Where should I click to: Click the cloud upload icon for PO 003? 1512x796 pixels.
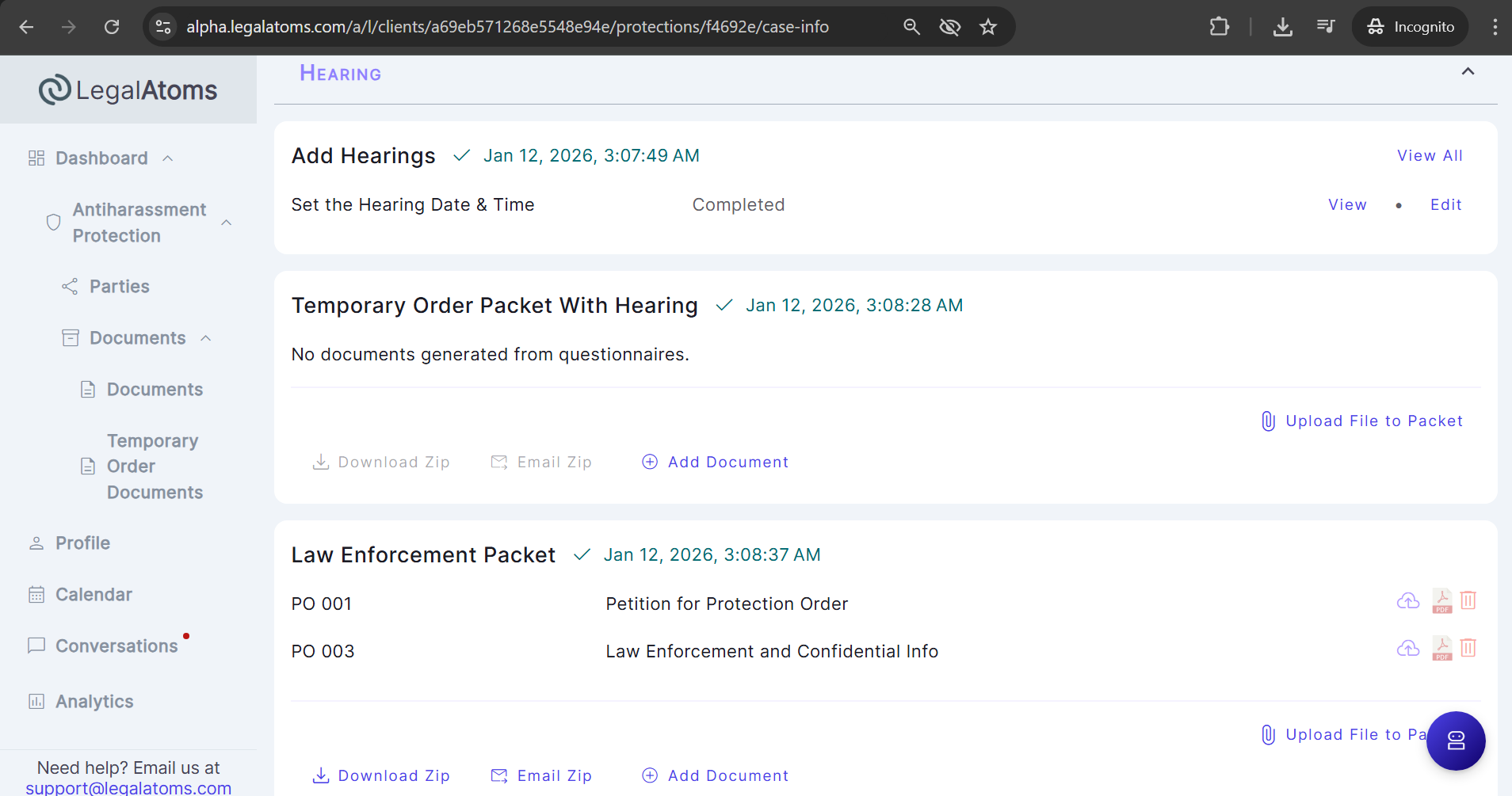(1407, 649)
